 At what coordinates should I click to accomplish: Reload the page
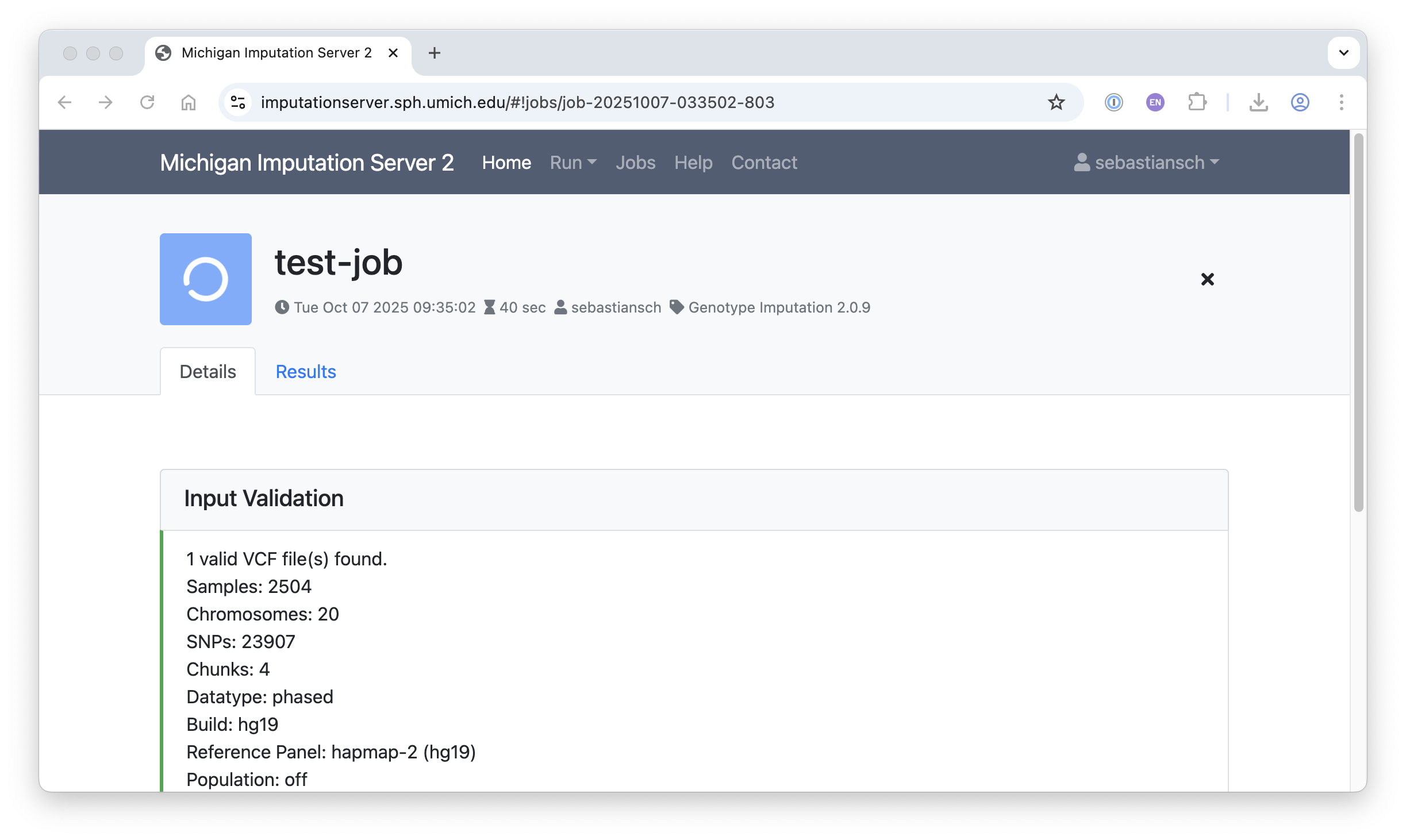click(147, 102)
